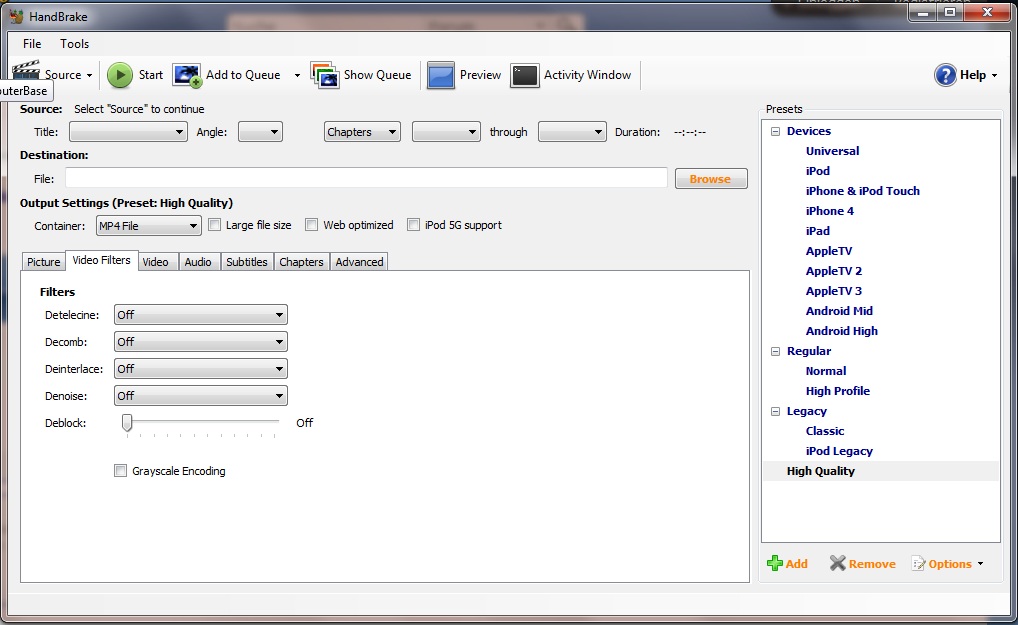This screenshot has height=625, width=1018.
Task: Select the AppleTV 2 preset
Action: click(834, 271)
